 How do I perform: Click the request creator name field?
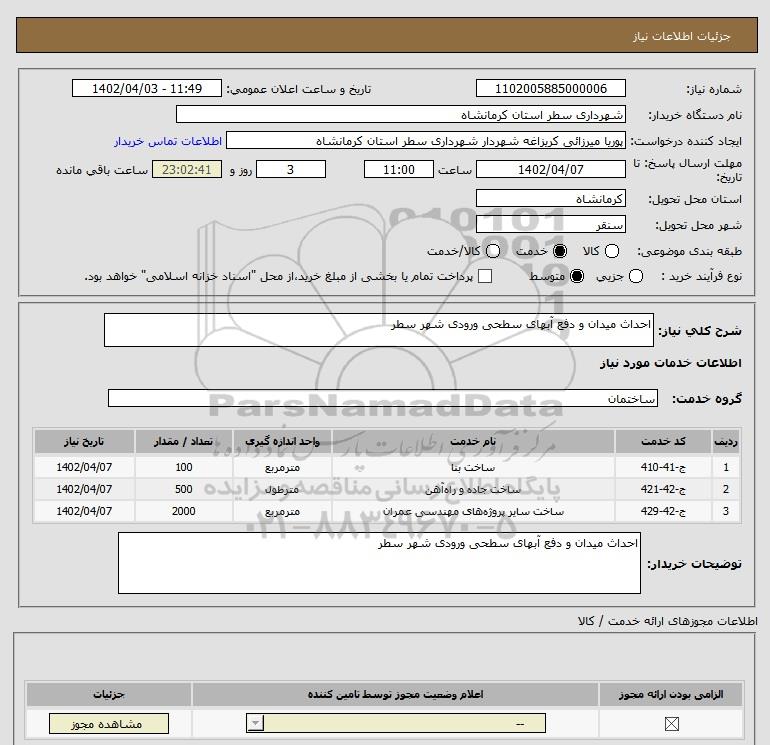click(426, 140)
